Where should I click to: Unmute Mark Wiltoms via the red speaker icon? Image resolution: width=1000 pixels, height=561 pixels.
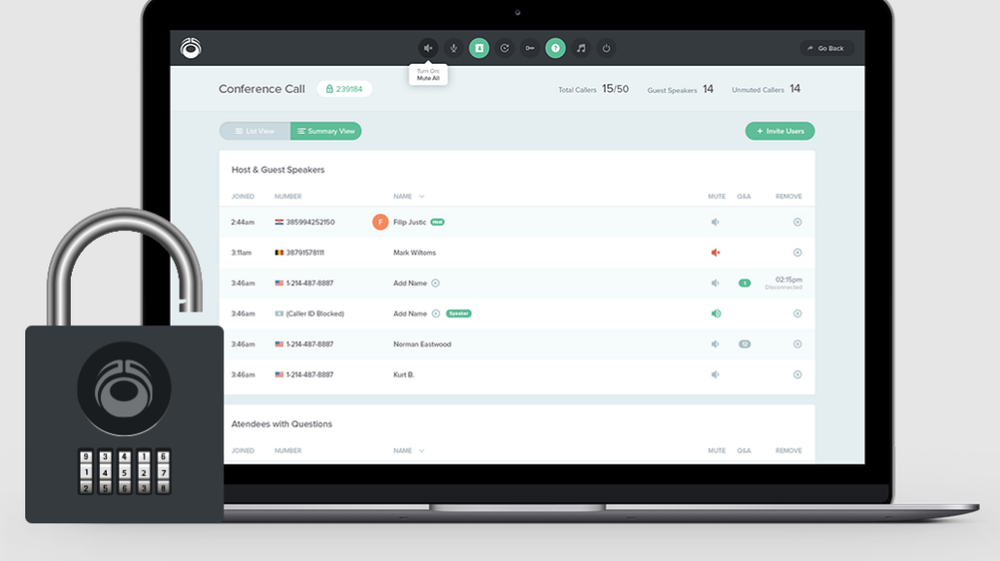coord(716,252)
